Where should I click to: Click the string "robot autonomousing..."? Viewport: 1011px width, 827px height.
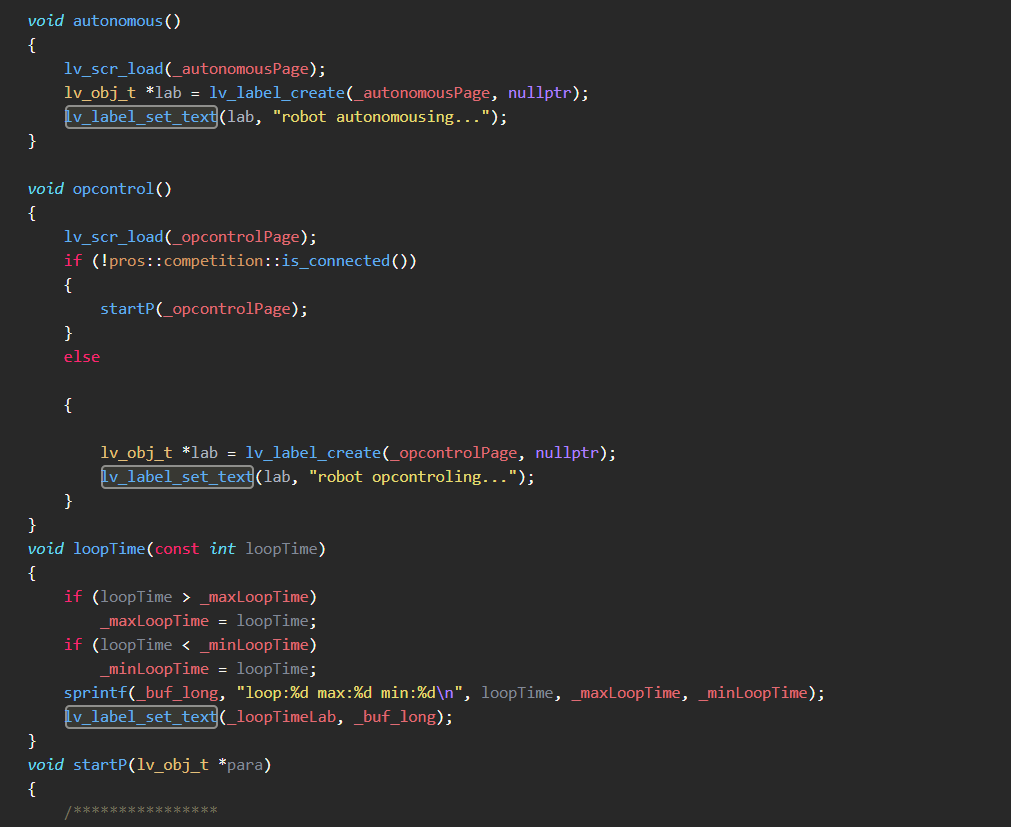pyautogui.click(x=381, y=117)
